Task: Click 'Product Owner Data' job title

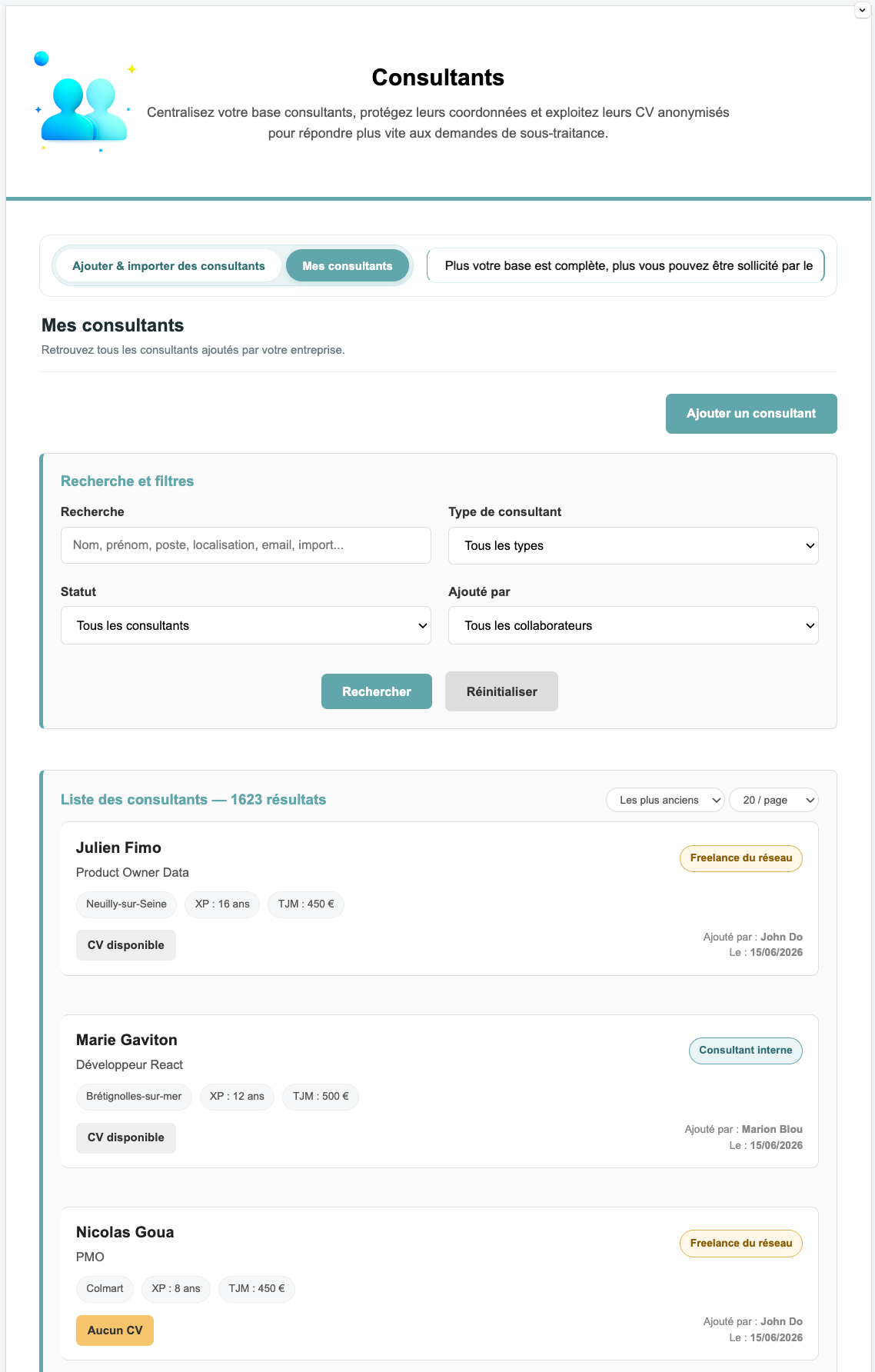Action: coord(132,872)
